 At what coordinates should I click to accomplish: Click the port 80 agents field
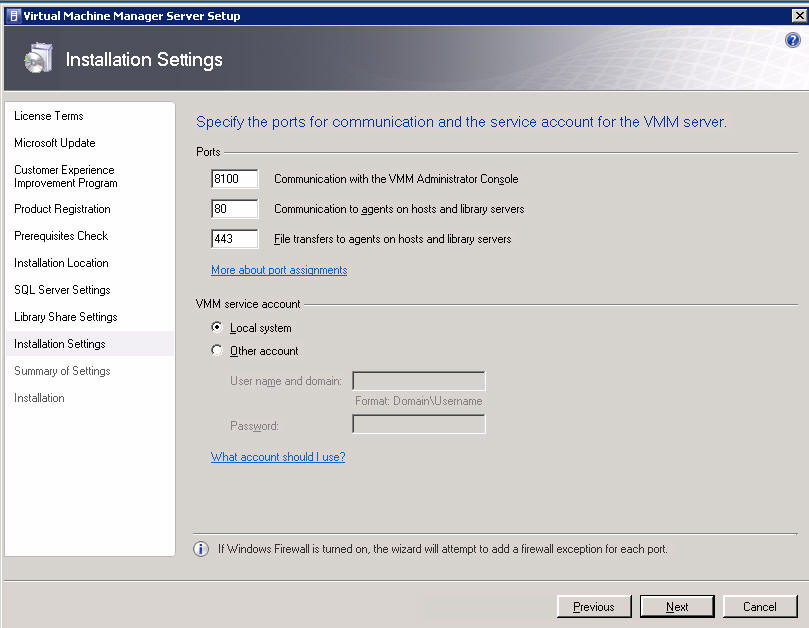[x=234, y=209]
